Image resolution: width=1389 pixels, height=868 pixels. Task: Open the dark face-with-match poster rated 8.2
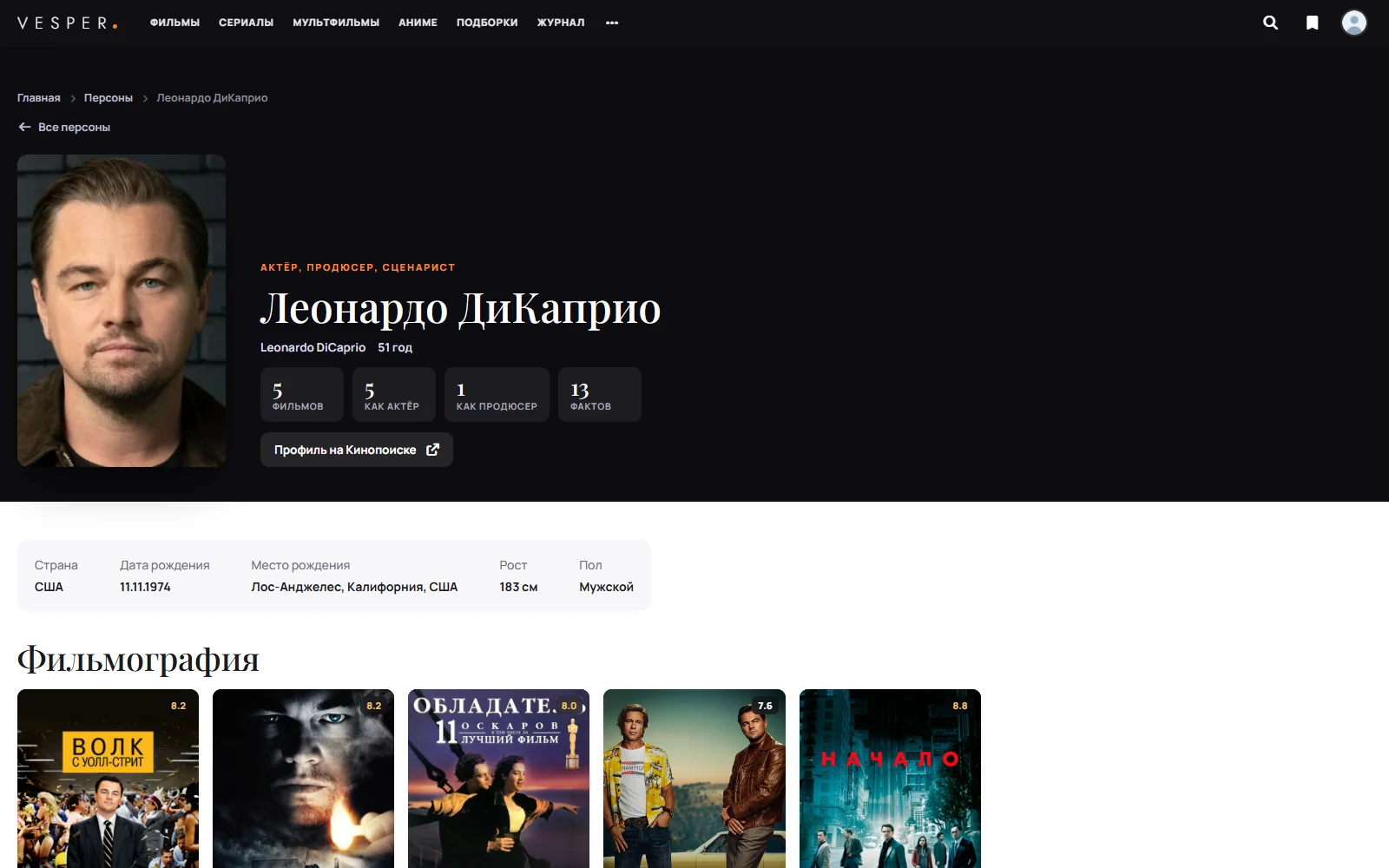click(303, 779)
